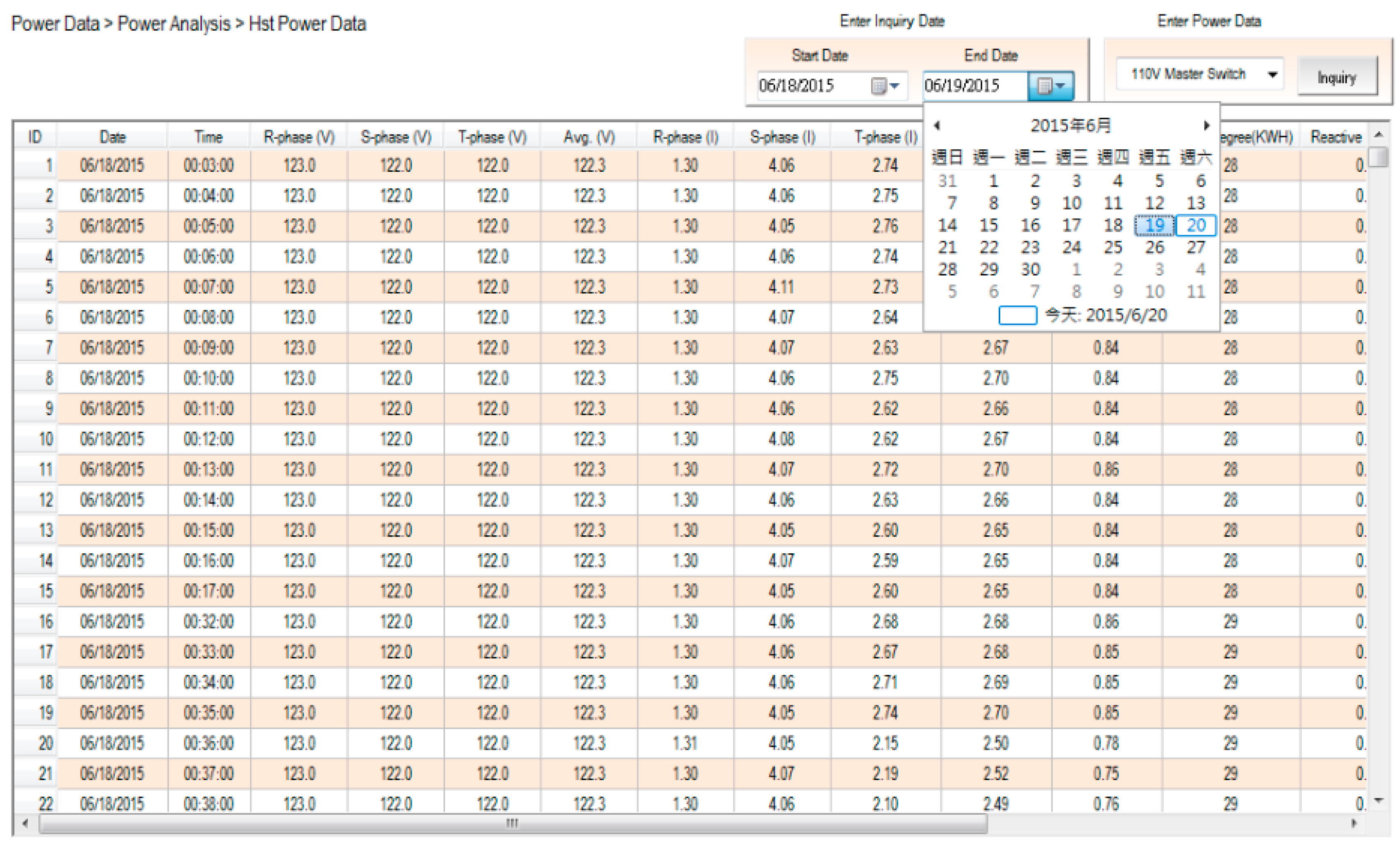
Task: Expand the 110V Master Switch dropdown
Action: (1272, 75)
